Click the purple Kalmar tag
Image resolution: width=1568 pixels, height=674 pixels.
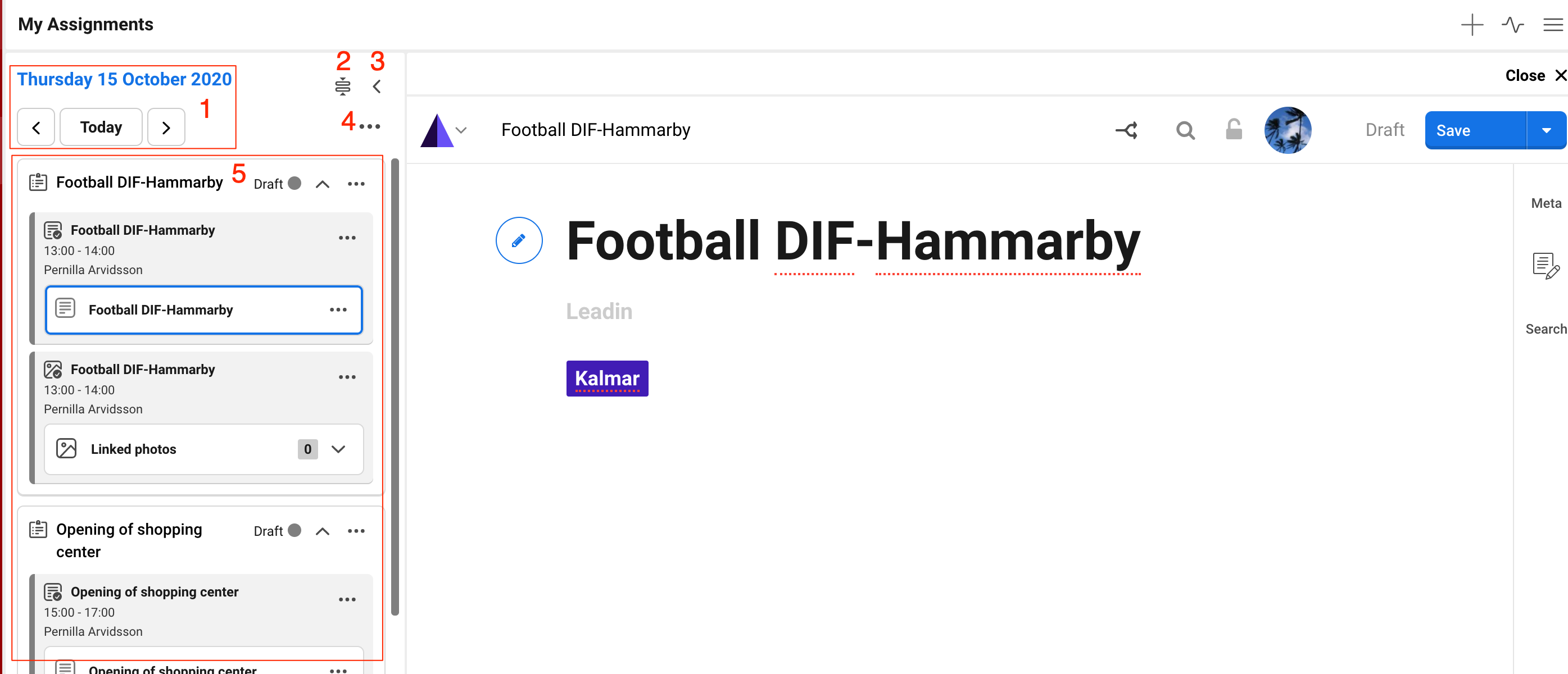click(x=607, y=379)
